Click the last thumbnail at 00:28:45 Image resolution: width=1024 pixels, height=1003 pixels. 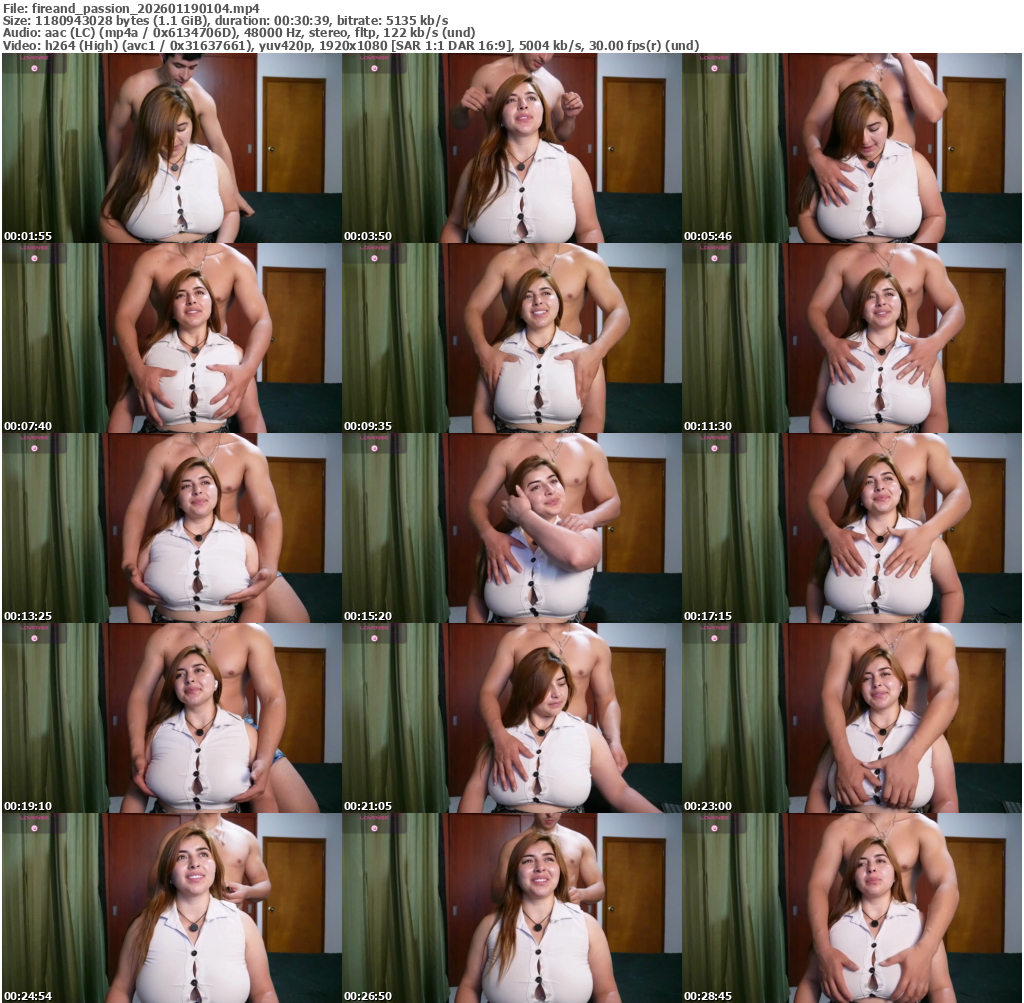coord(852,908)
